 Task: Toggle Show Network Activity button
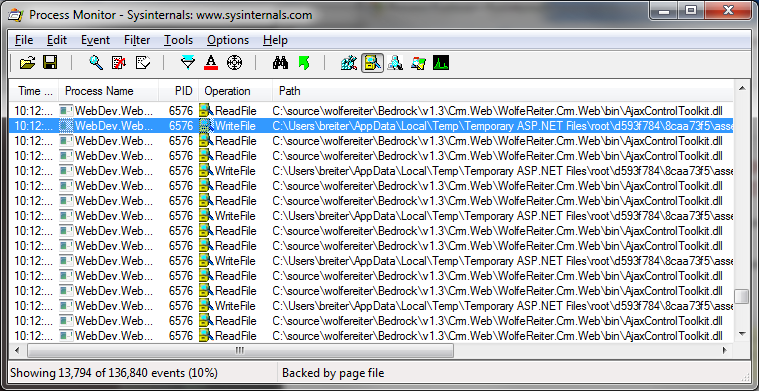coord(395,63)
